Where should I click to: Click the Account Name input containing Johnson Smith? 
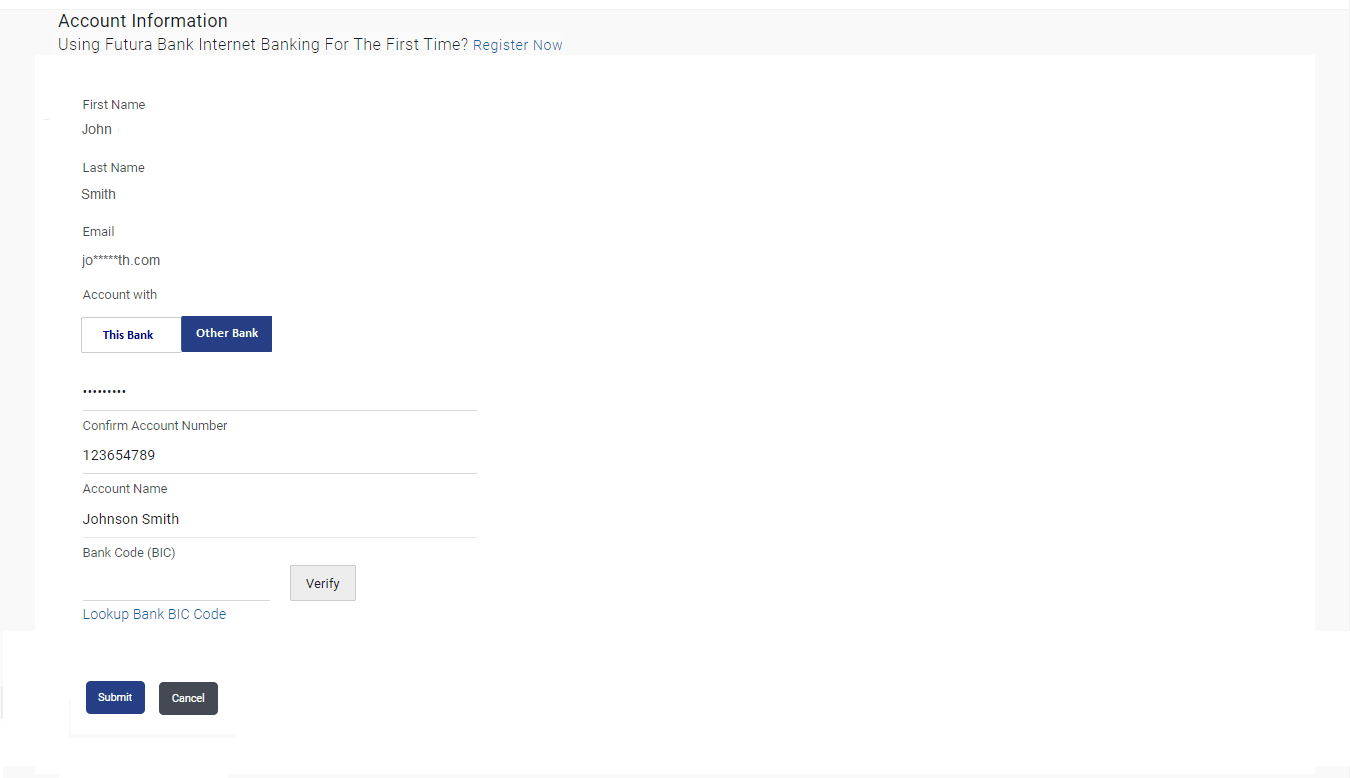(279, 519)
